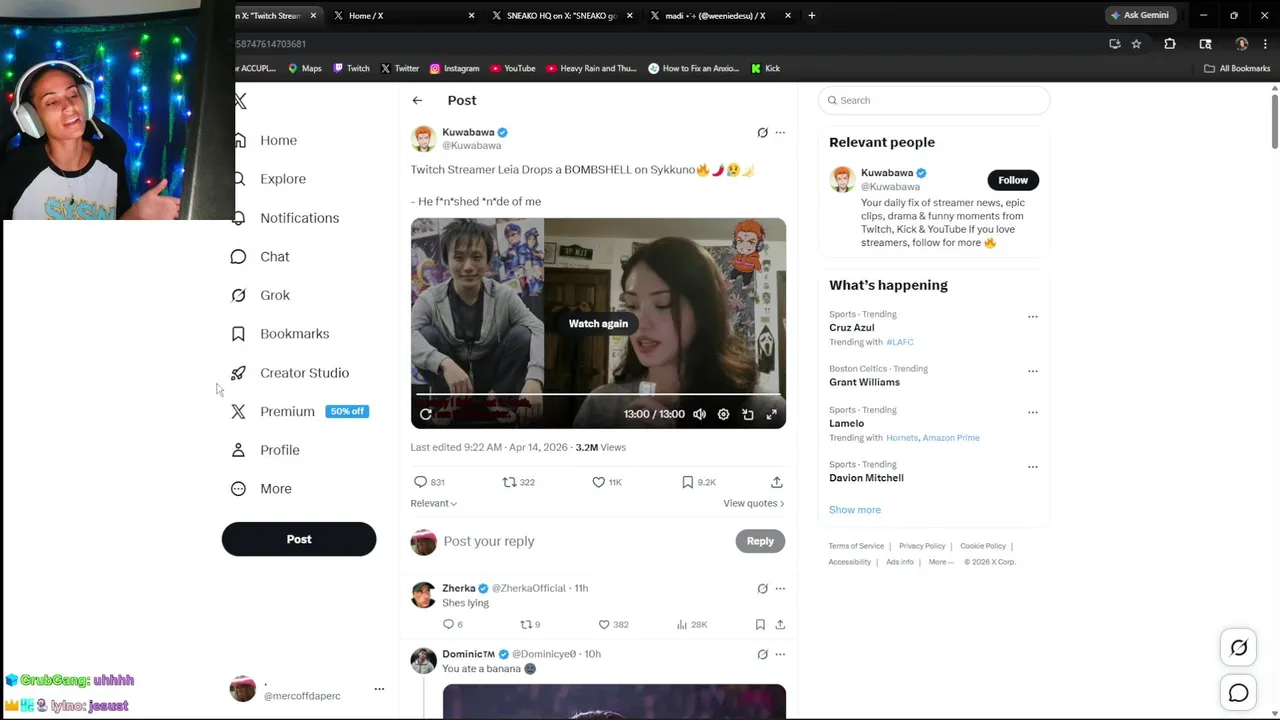Viewport: 1280px width, 720px height.
Task: Enter fullscreen on the video
Action: pos(772,414)
